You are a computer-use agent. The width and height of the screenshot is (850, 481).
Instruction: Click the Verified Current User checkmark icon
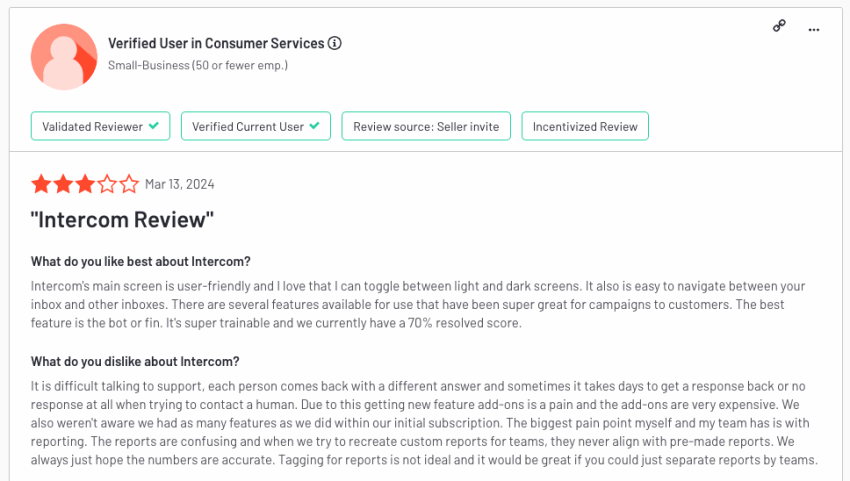click(x=314, y=125)
